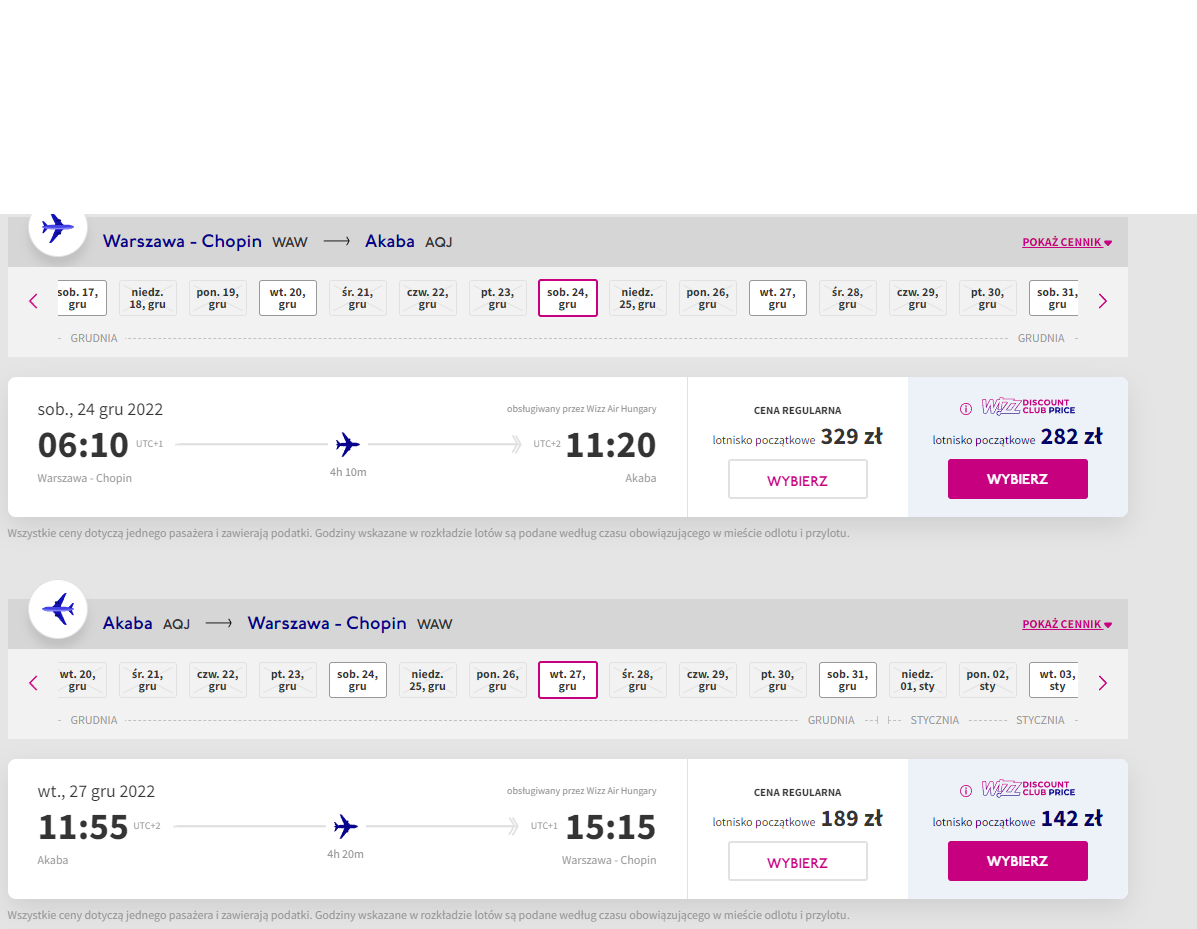Screen dimensions: 1197x929
Task: Click the outbound flight airplane icon
Action: 58,227
